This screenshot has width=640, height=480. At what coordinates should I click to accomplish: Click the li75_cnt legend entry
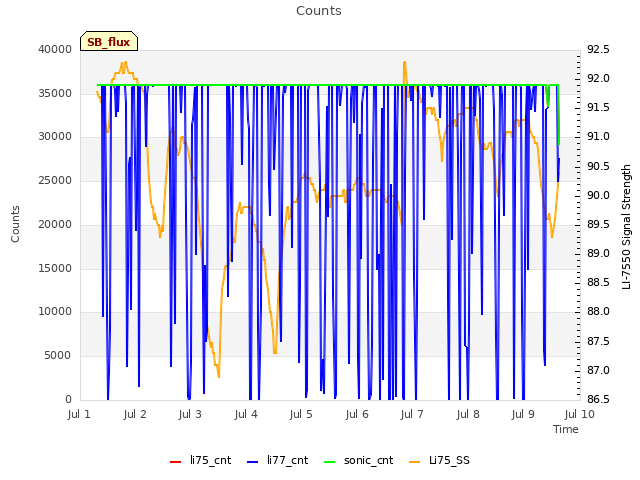(x=200, y=460)
